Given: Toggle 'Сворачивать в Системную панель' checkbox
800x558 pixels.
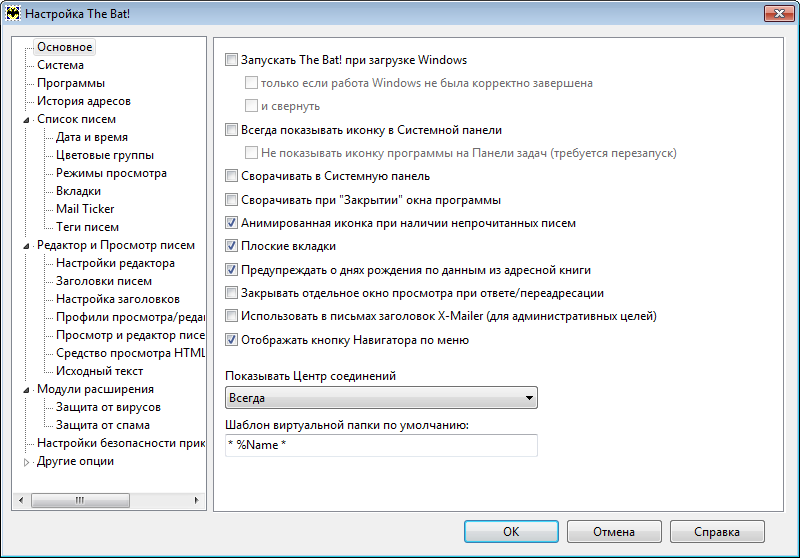Looking at the screenshot, I should (232, 176).
